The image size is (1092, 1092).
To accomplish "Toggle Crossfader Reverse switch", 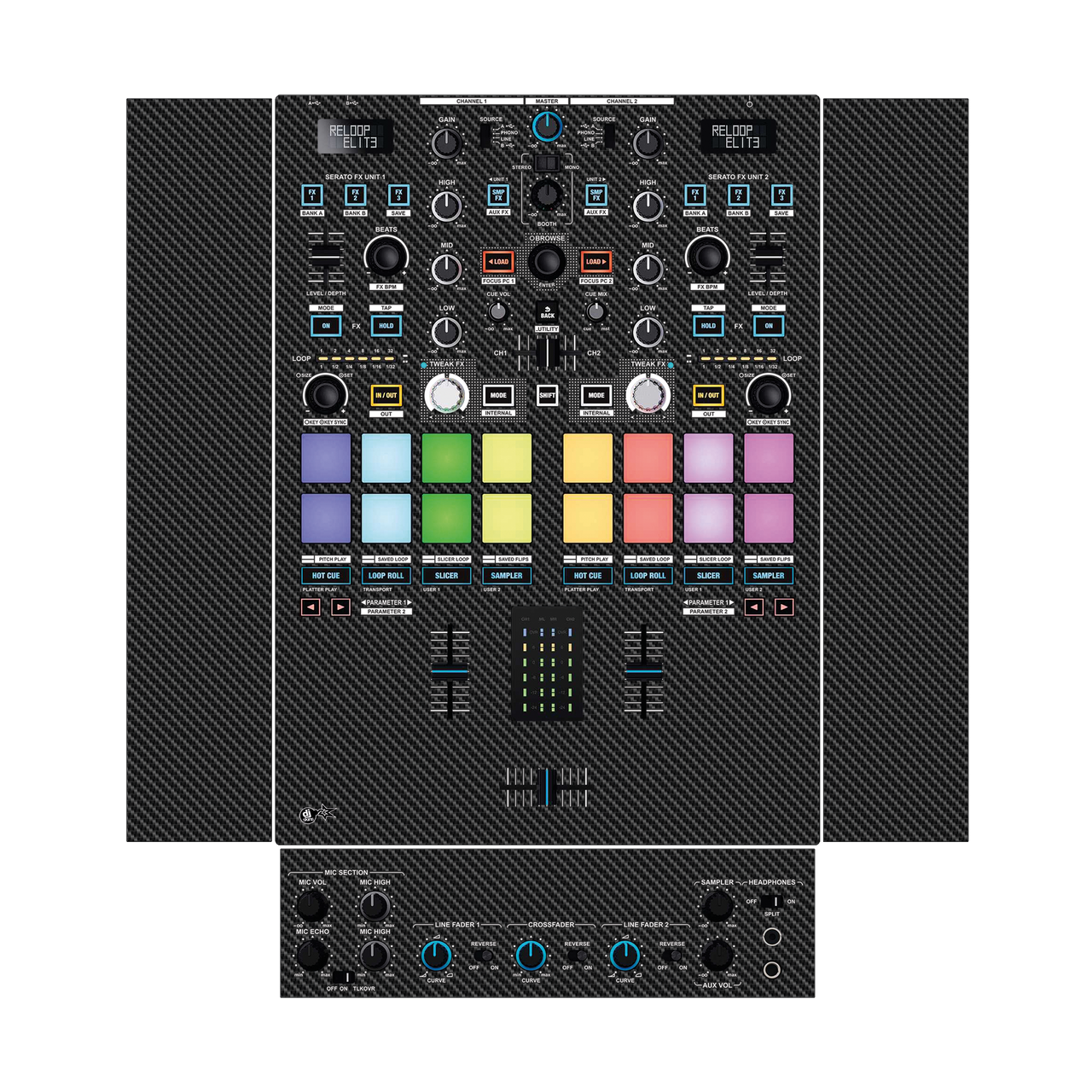I will [x=578, y=956].
